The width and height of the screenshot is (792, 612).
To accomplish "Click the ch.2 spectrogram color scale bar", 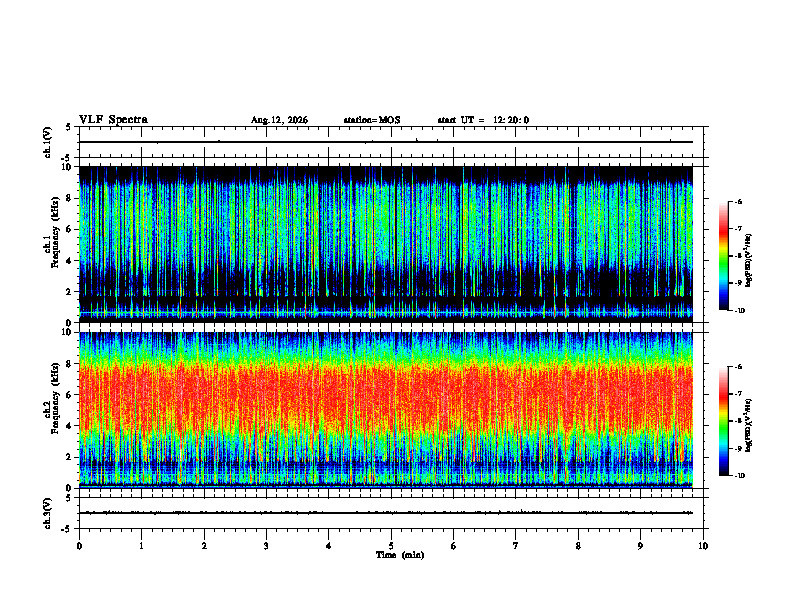I will click(x=723, y=421).
